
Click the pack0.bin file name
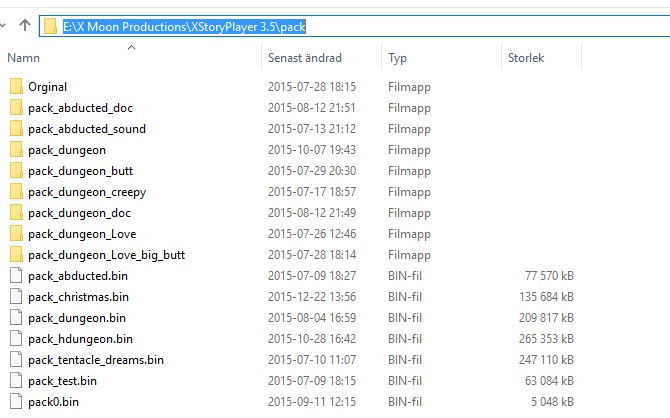coord(53,402)
